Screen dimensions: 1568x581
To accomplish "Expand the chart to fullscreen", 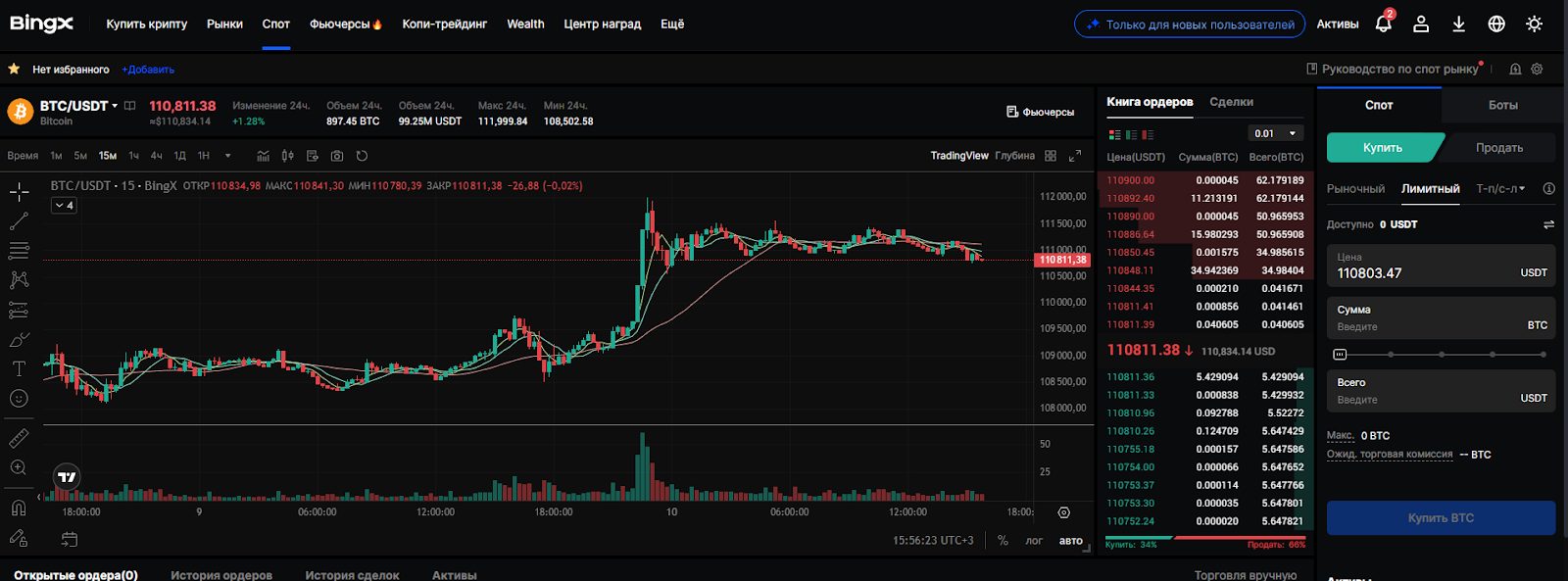I will click(x=1075, y=156).
